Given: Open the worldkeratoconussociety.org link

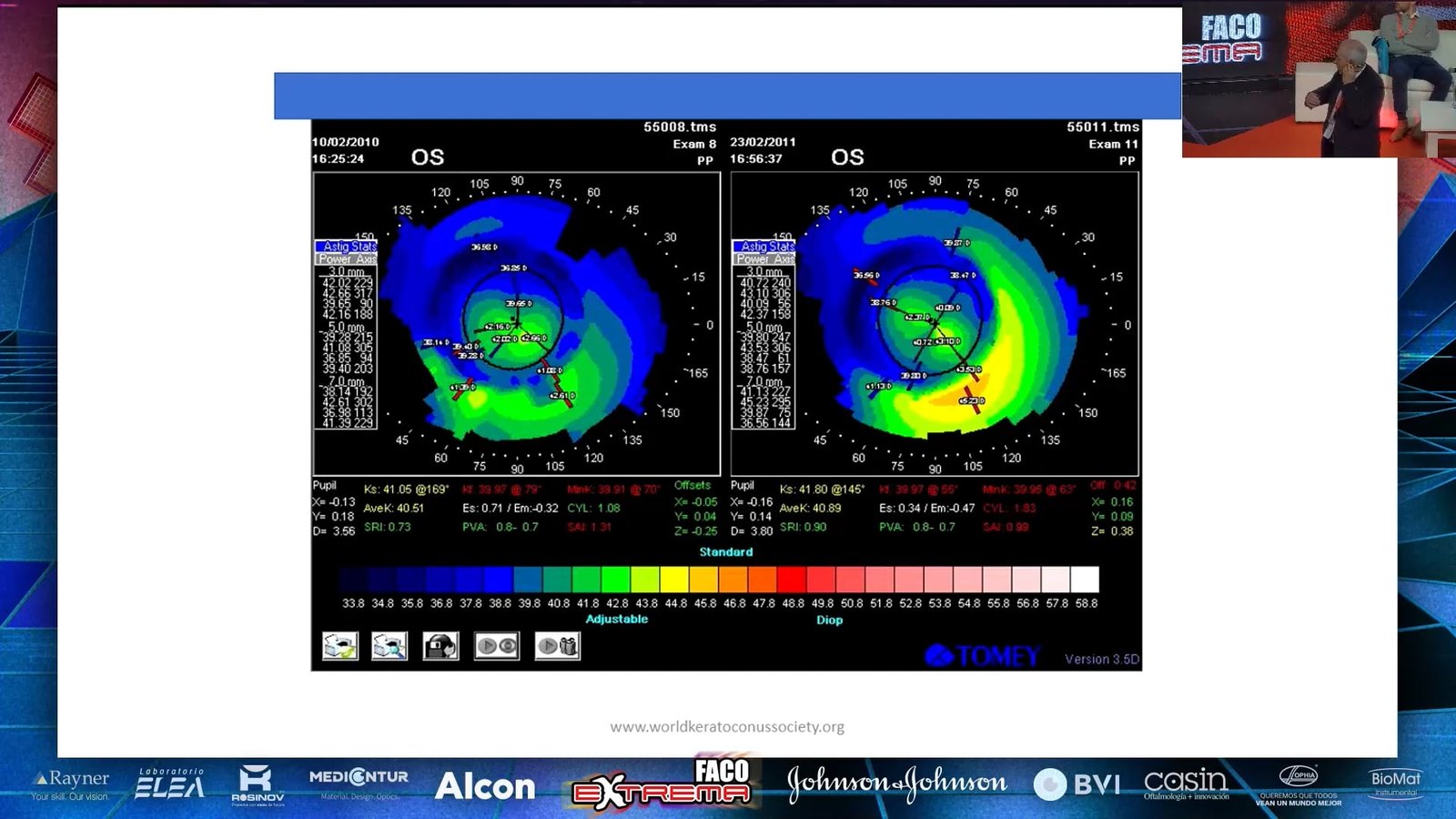Looking at the screenshot, I should pyautogui.click(x=727, y=726).
